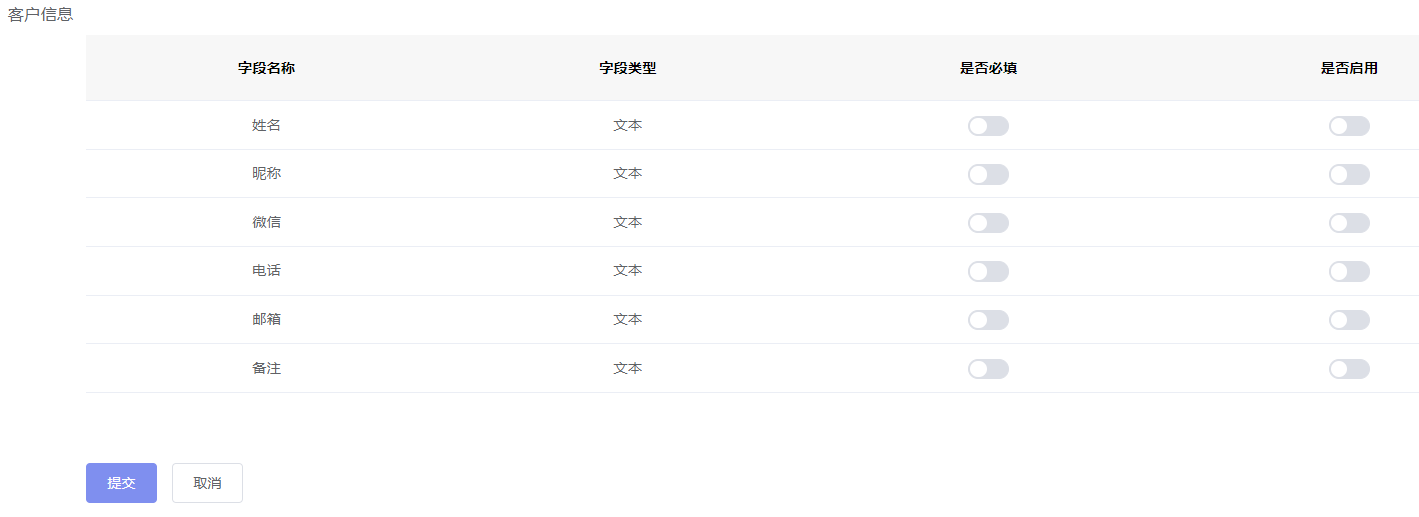The height and width of the screenshot is (517, 1419).
Task: Click the 是否必填 column header
Action: (989, 68)
